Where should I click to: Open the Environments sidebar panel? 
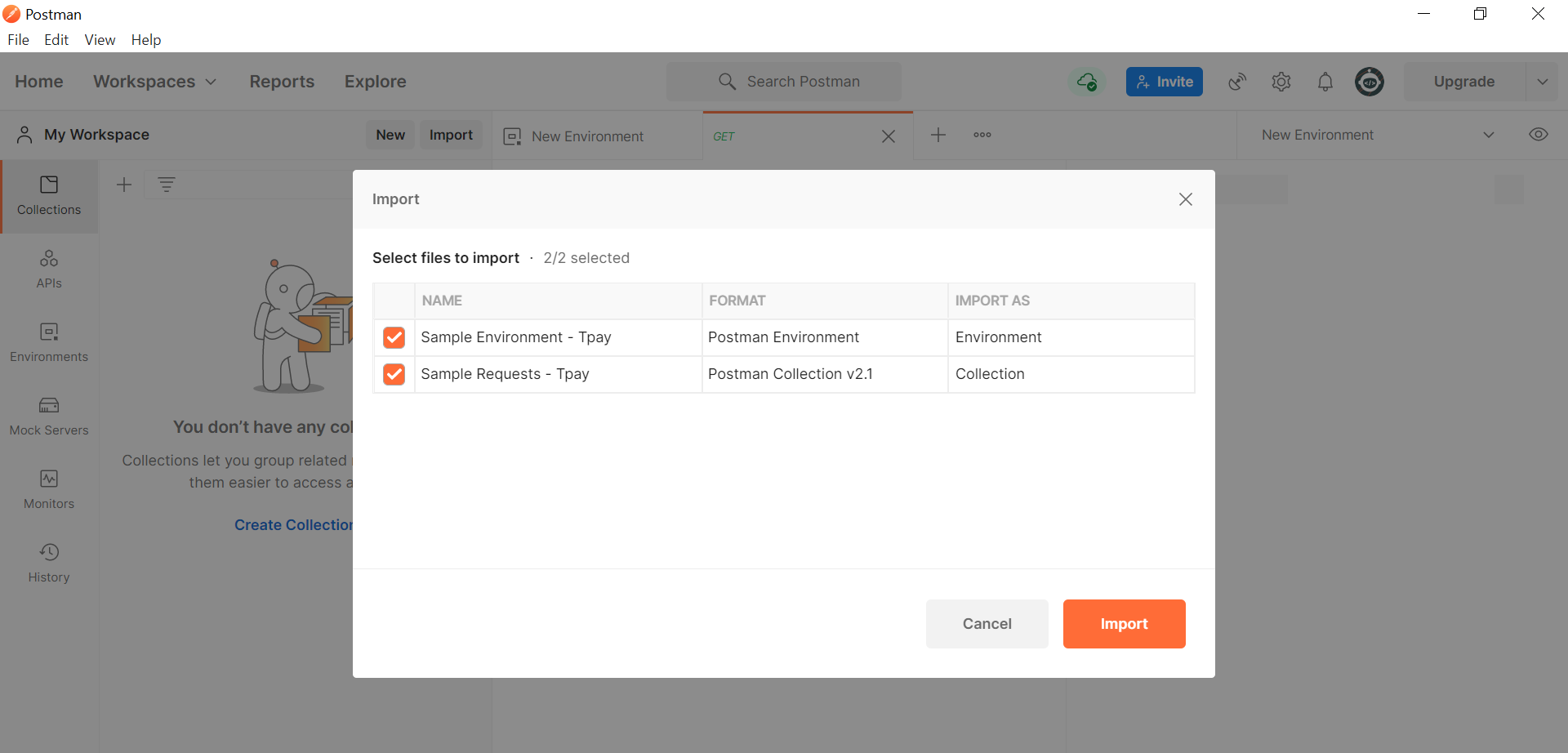click(x=49, y=343)
